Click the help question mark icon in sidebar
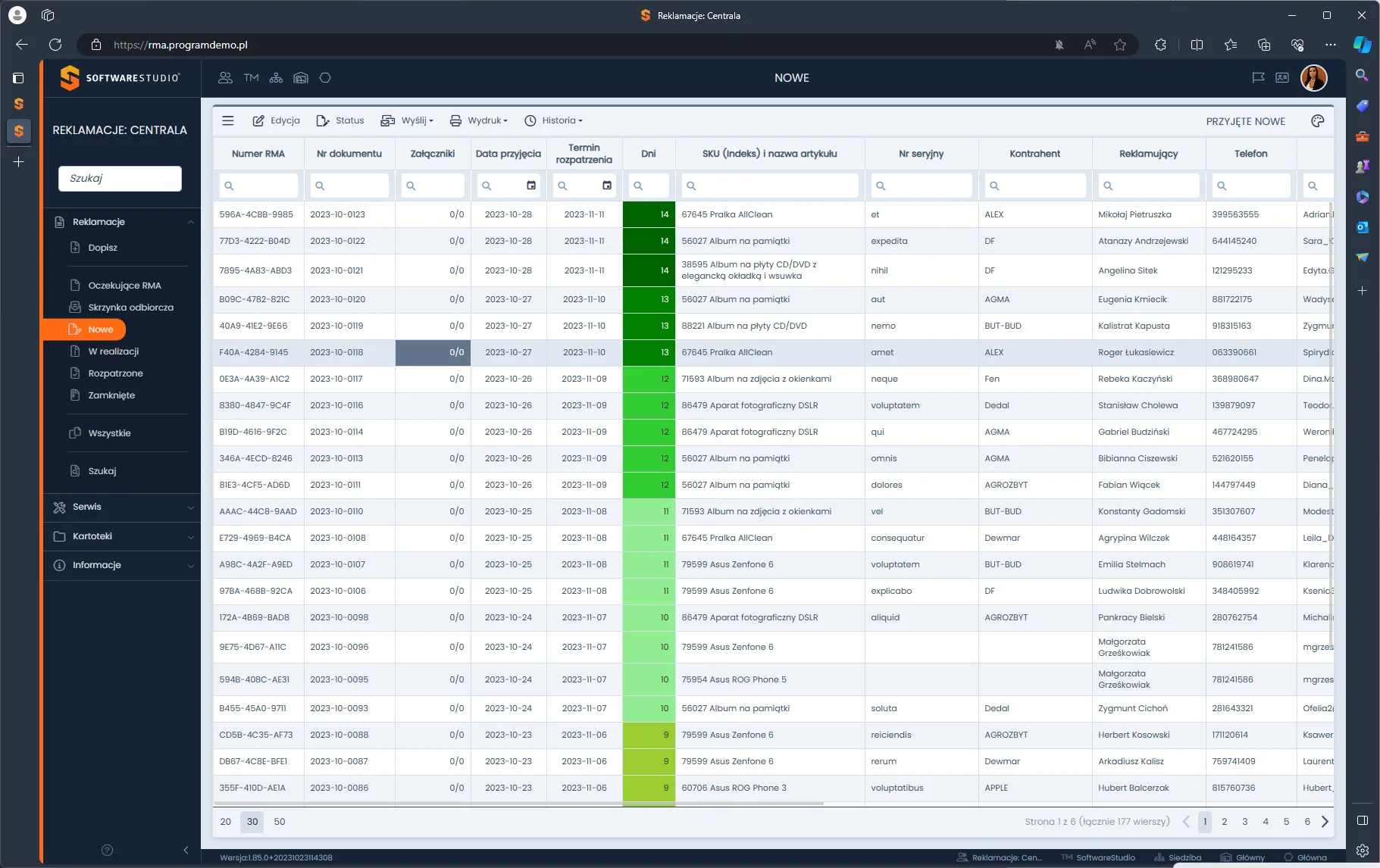Screen dimensions: 1380x868 [107, 850]
